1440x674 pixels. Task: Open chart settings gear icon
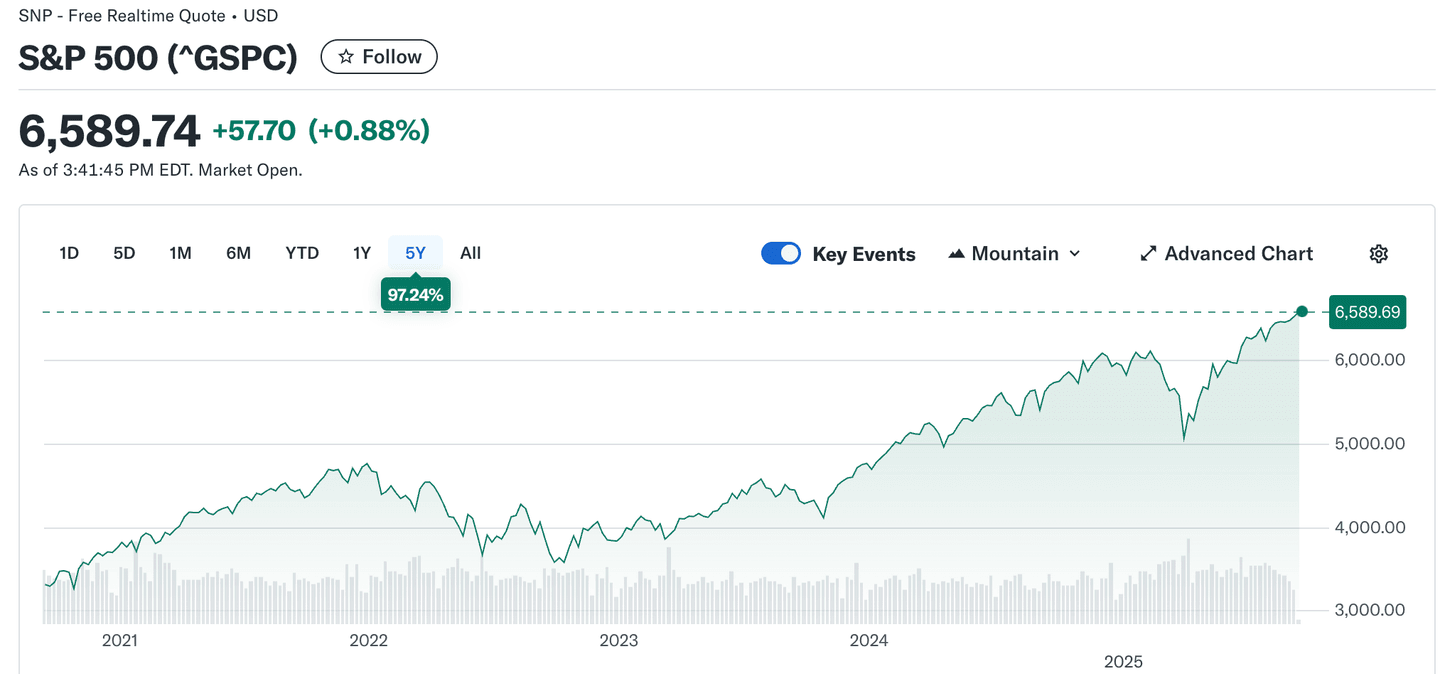pyautogui.click(x=1378, y=254)
